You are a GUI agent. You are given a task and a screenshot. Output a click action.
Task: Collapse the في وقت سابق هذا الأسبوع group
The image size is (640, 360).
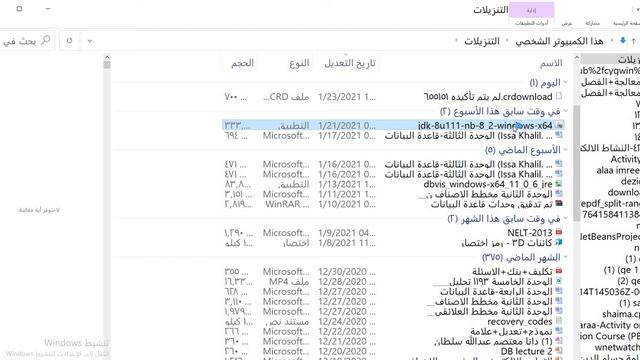(566, 111)
